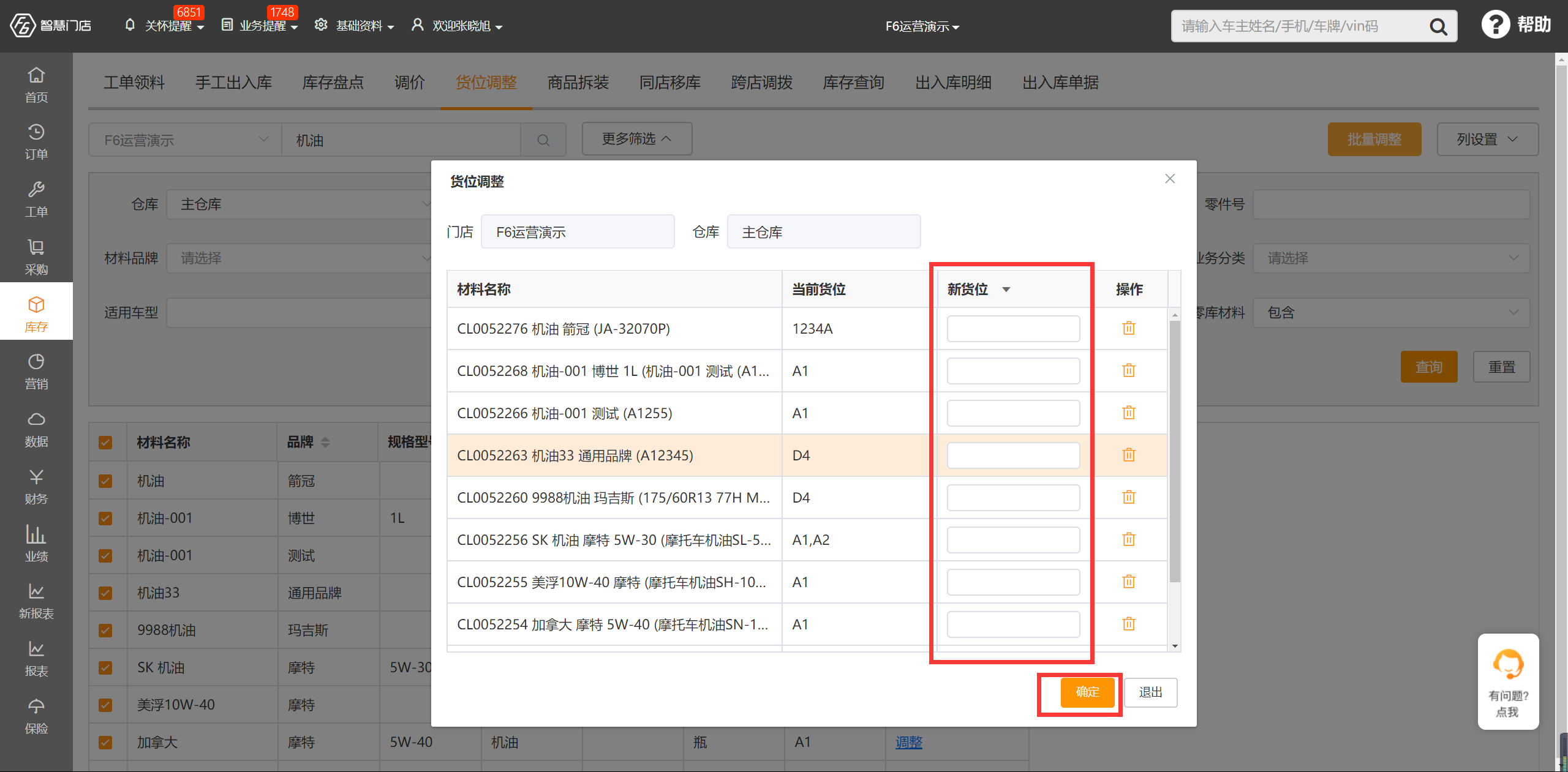Delete row CL0052260 9988机油 with trash icon
Viewport: 1568px width, 772px height.
point(1129,497)
